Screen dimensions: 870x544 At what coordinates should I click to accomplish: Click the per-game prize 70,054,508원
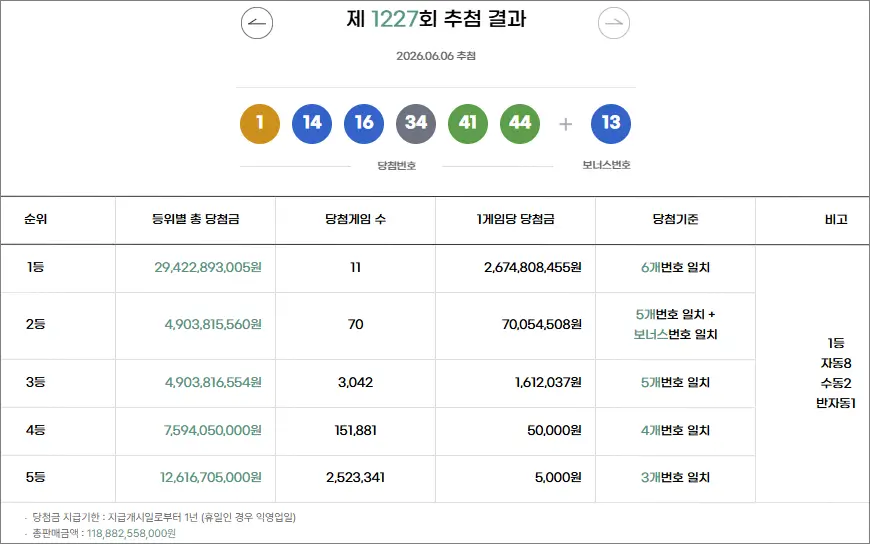point(542,324)
